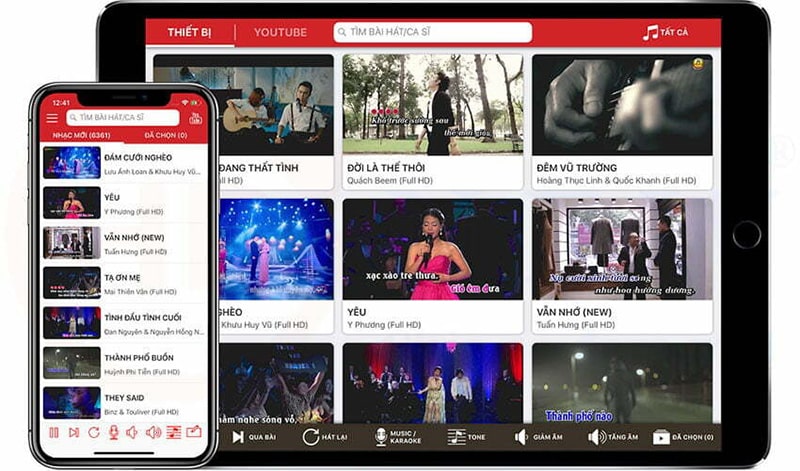Tap the ĐÁM CƯỚI NGHÈO thumbnail on the phone
This screenshot has width=800, height=471.
[x=72, y=163]
